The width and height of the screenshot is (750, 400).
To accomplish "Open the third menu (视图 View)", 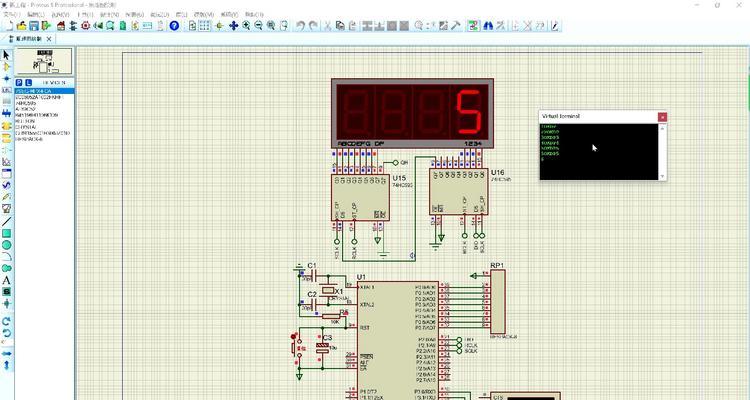I will pos(60,15).
